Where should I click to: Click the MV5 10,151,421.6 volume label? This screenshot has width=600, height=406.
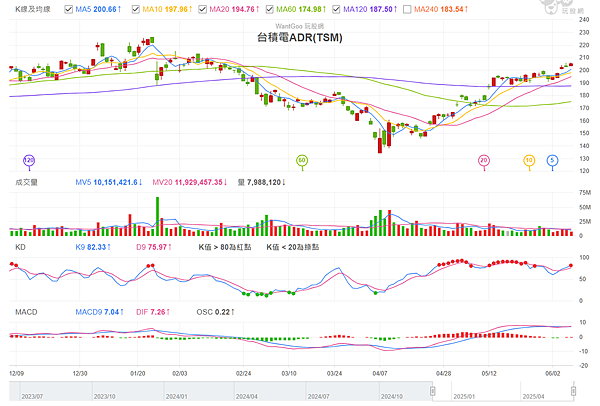pos(109,183)
